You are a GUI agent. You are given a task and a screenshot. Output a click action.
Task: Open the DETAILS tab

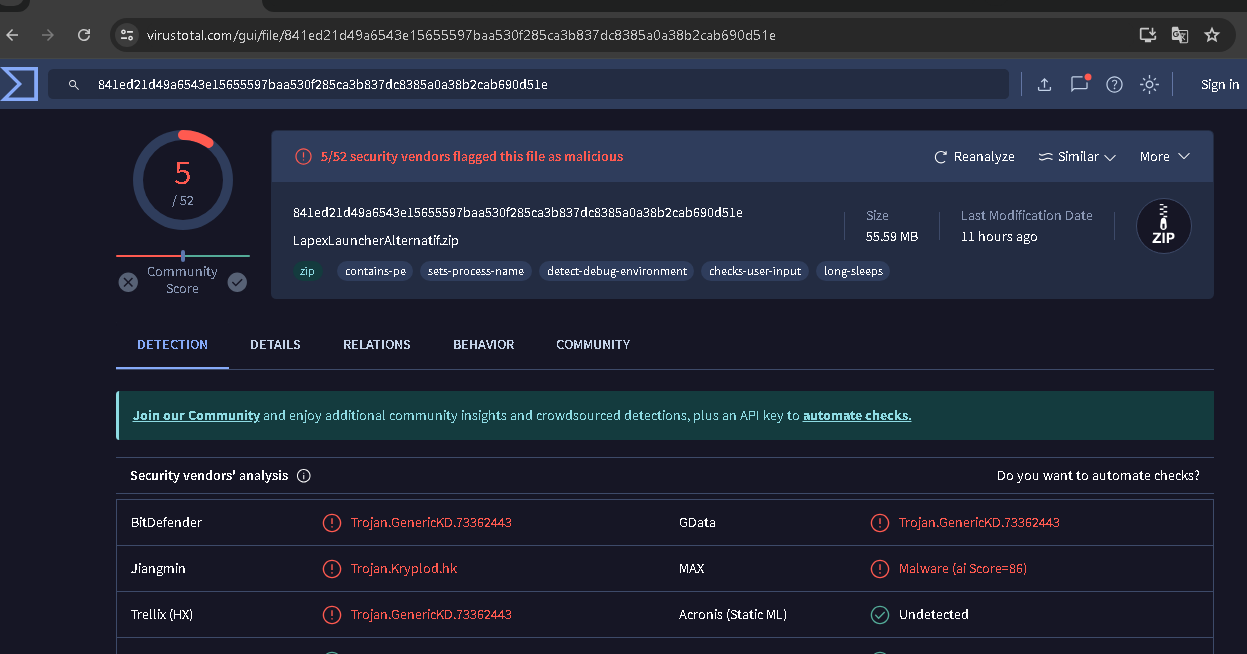(275, 344)
